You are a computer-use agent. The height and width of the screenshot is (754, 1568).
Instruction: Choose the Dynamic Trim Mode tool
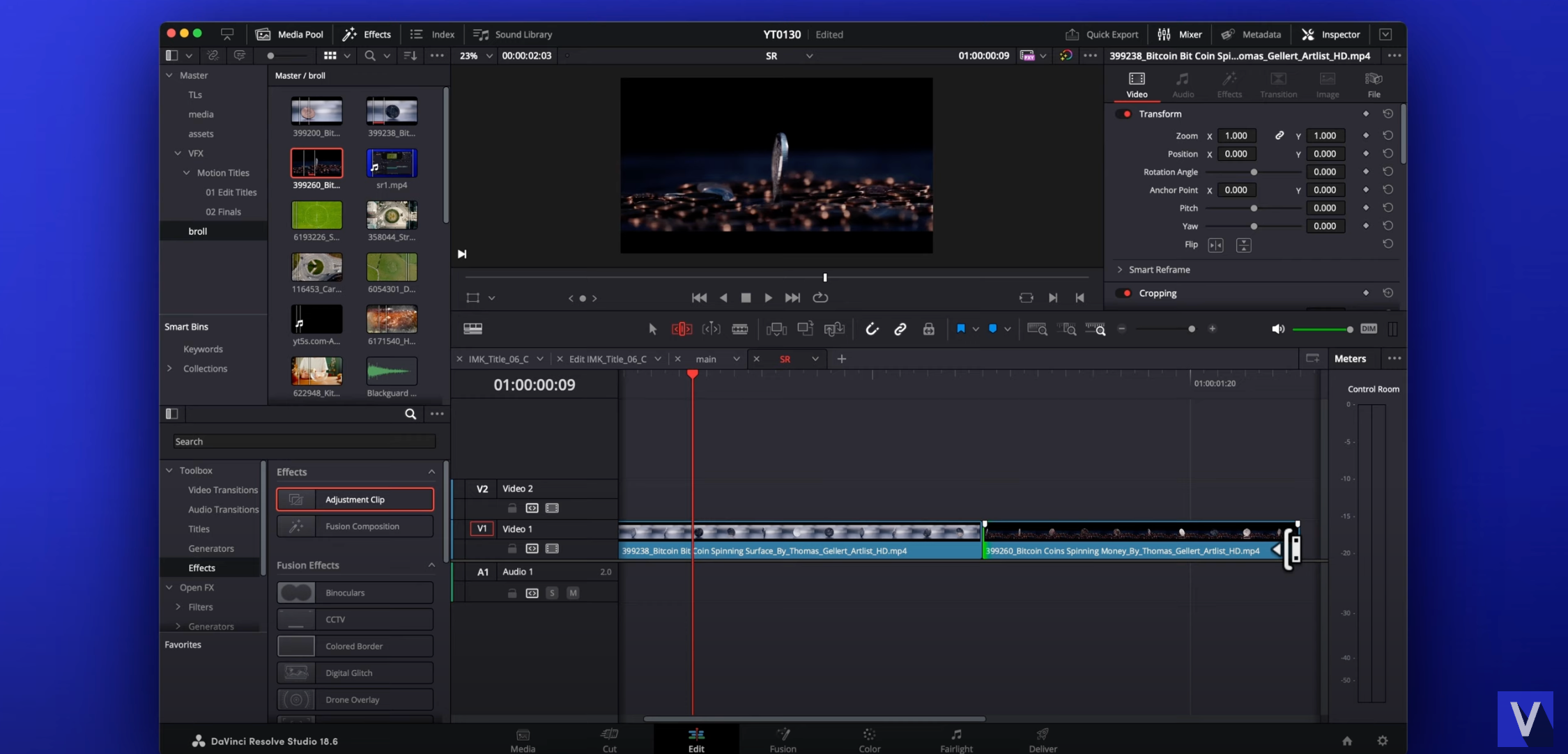click(x=711, y=329)
